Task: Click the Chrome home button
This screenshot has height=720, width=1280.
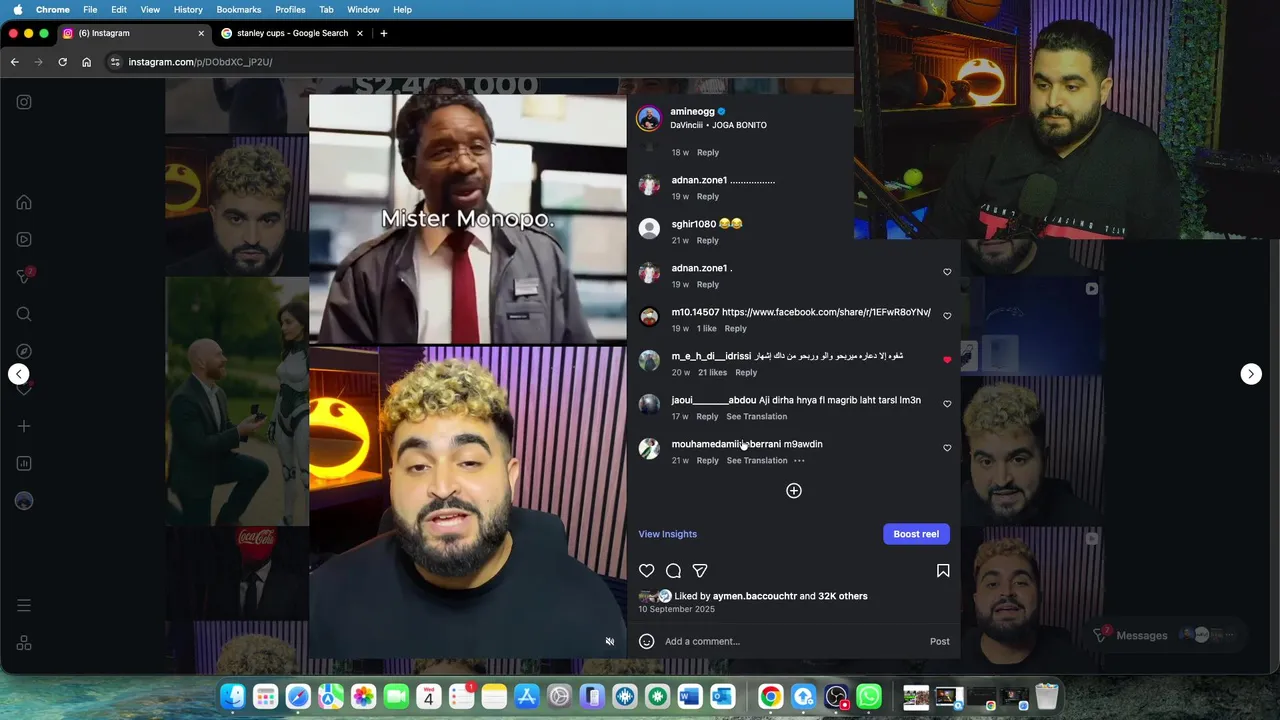Action: tap(86, 62)
